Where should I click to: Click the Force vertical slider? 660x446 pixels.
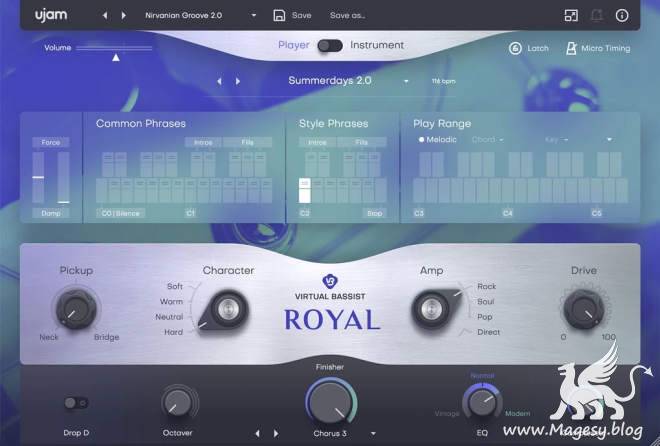pyautogui.click(x=38, y=177)
